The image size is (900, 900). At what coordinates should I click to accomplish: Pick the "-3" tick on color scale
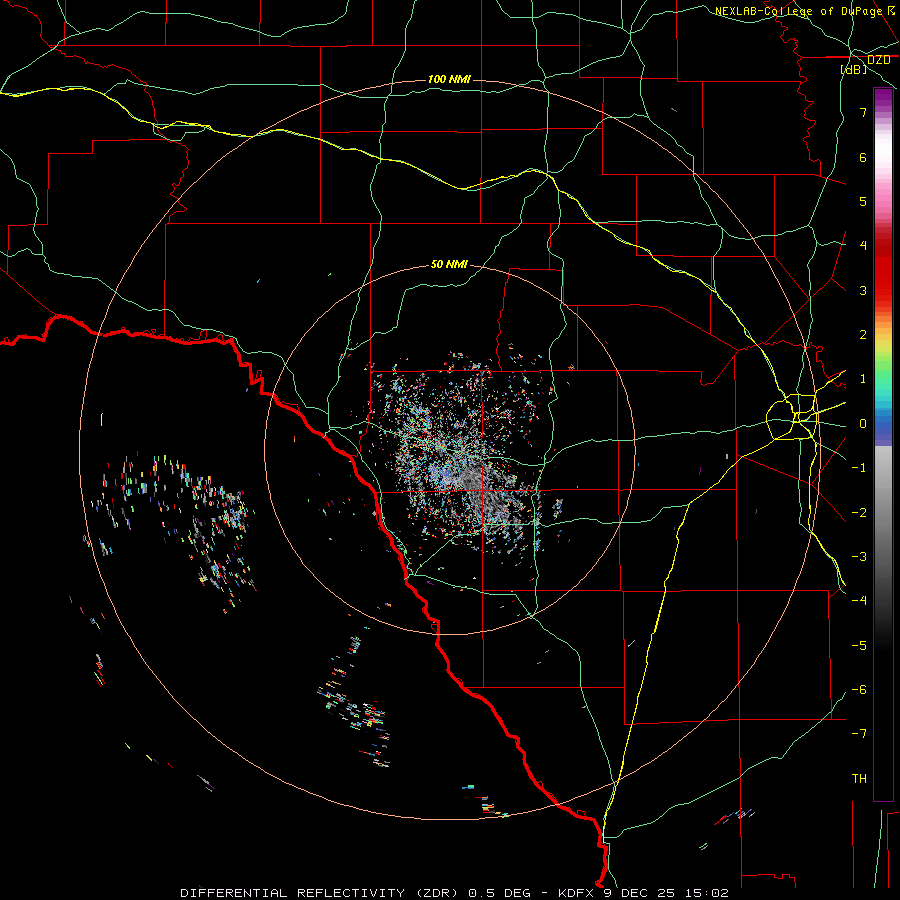[859, 557]
